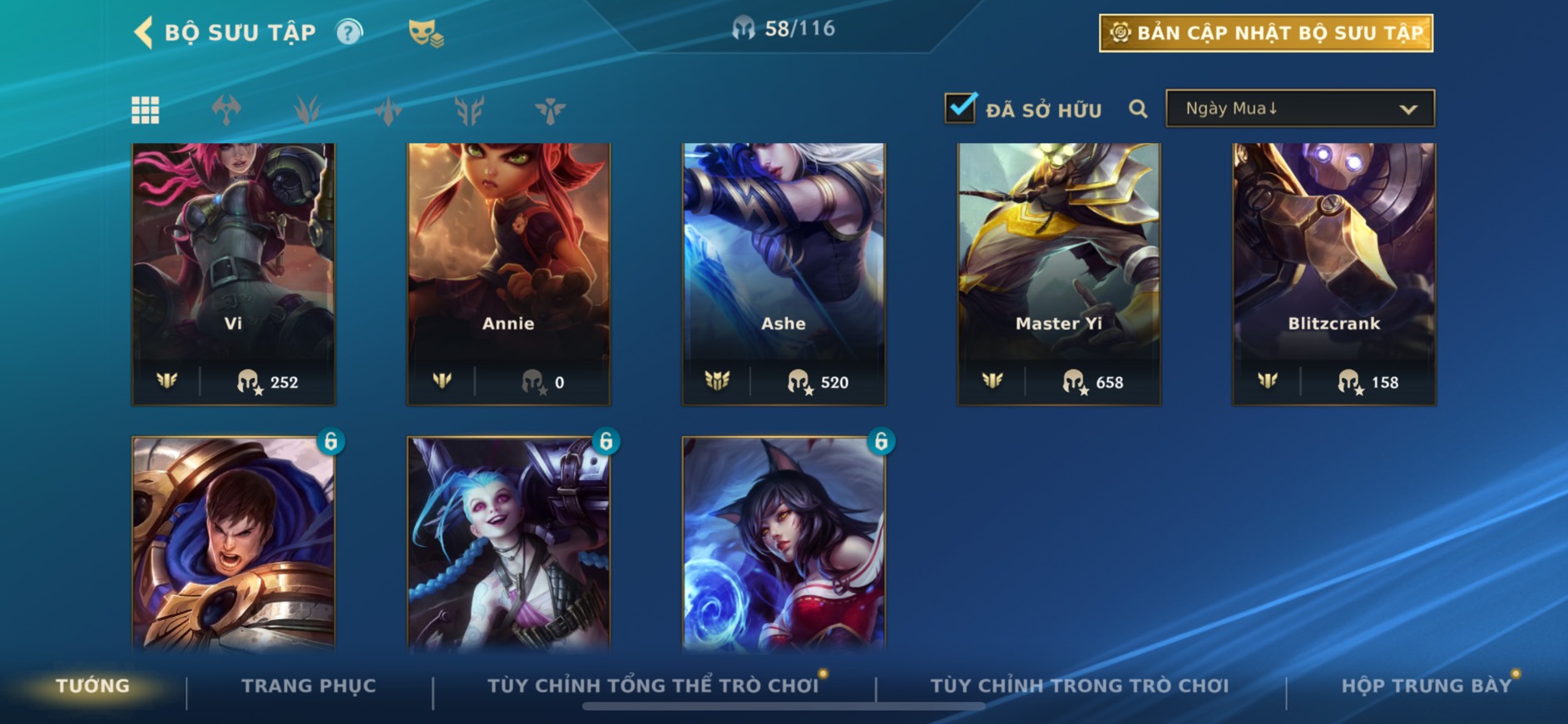Screen dimensions: 1568x724
Task: Click the chevron arrow of the sort dropdown
Action: pyautogui.click(x=1408, y=109)
